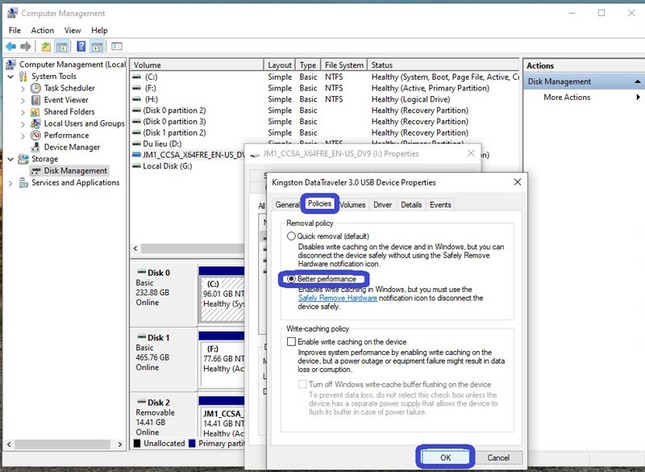Expand the More Actions submenu arrow
Screen dimensions: 645x472
[x=638, y=97]
